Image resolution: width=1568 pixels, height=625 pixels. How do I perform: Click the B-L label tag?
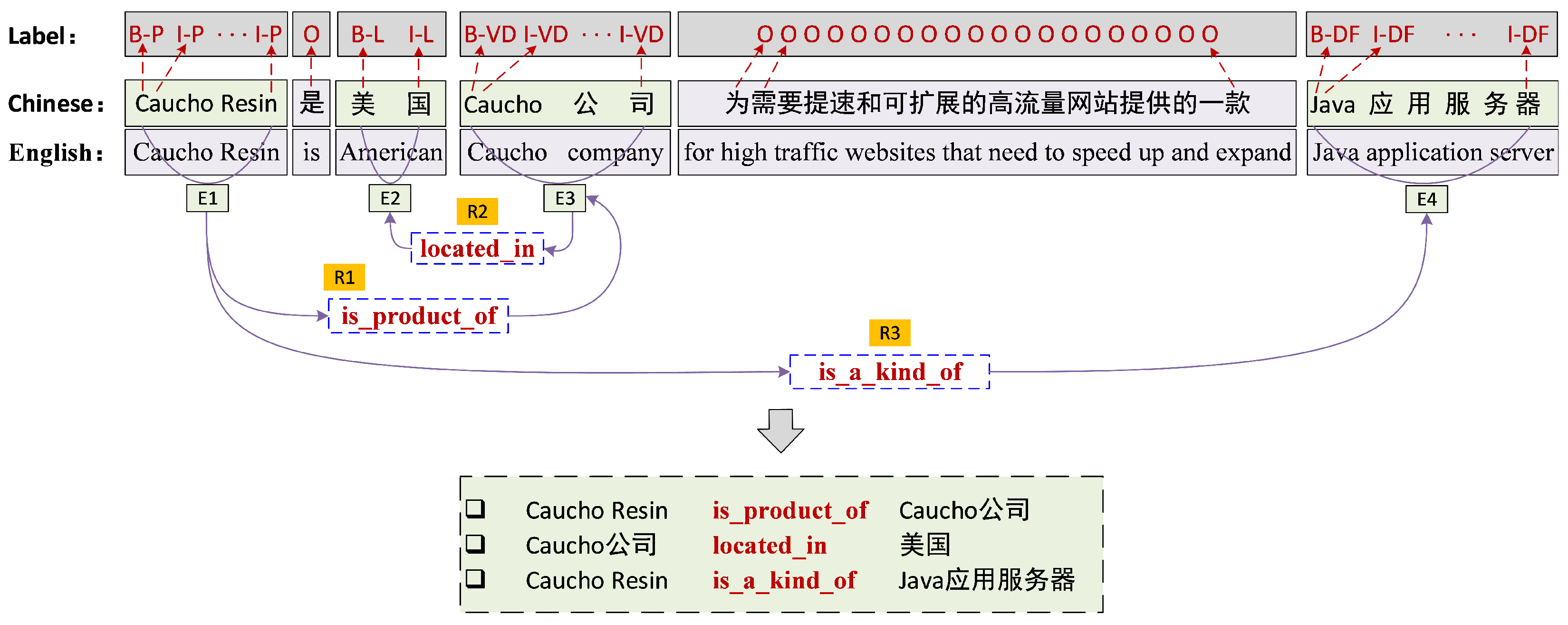pyautogui.click(x=368, y=34)
